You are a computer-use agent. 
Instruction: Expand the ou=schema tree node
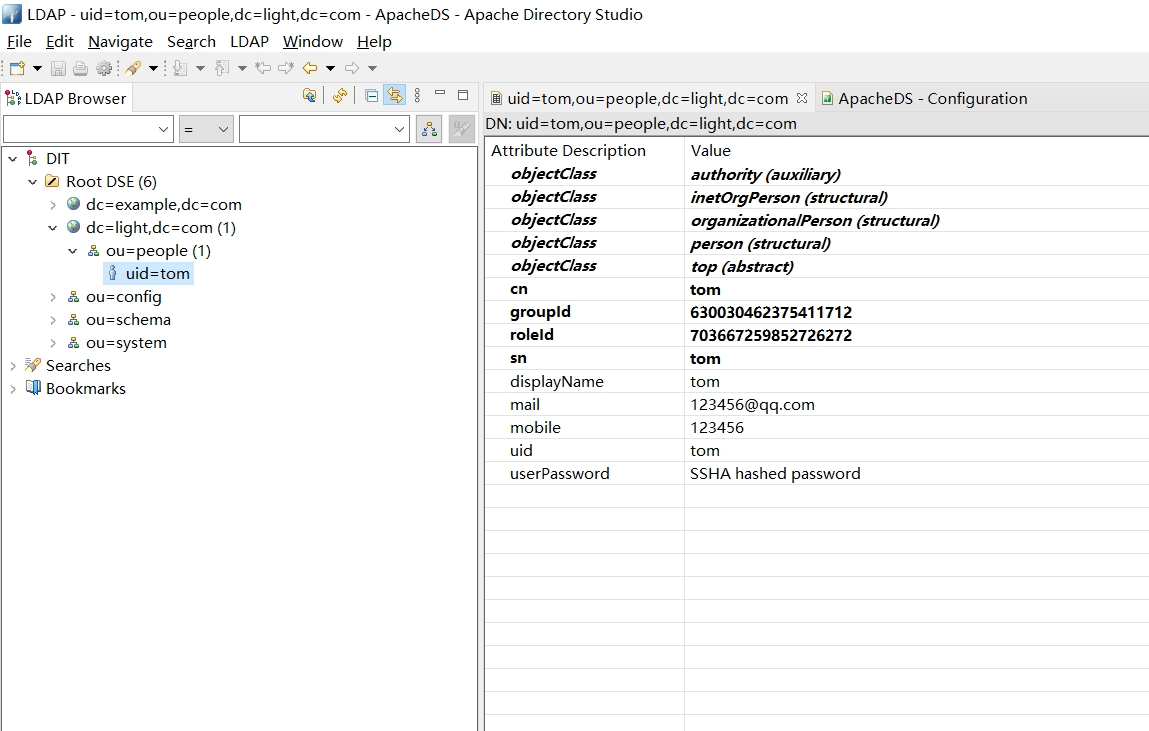(53, 320)
